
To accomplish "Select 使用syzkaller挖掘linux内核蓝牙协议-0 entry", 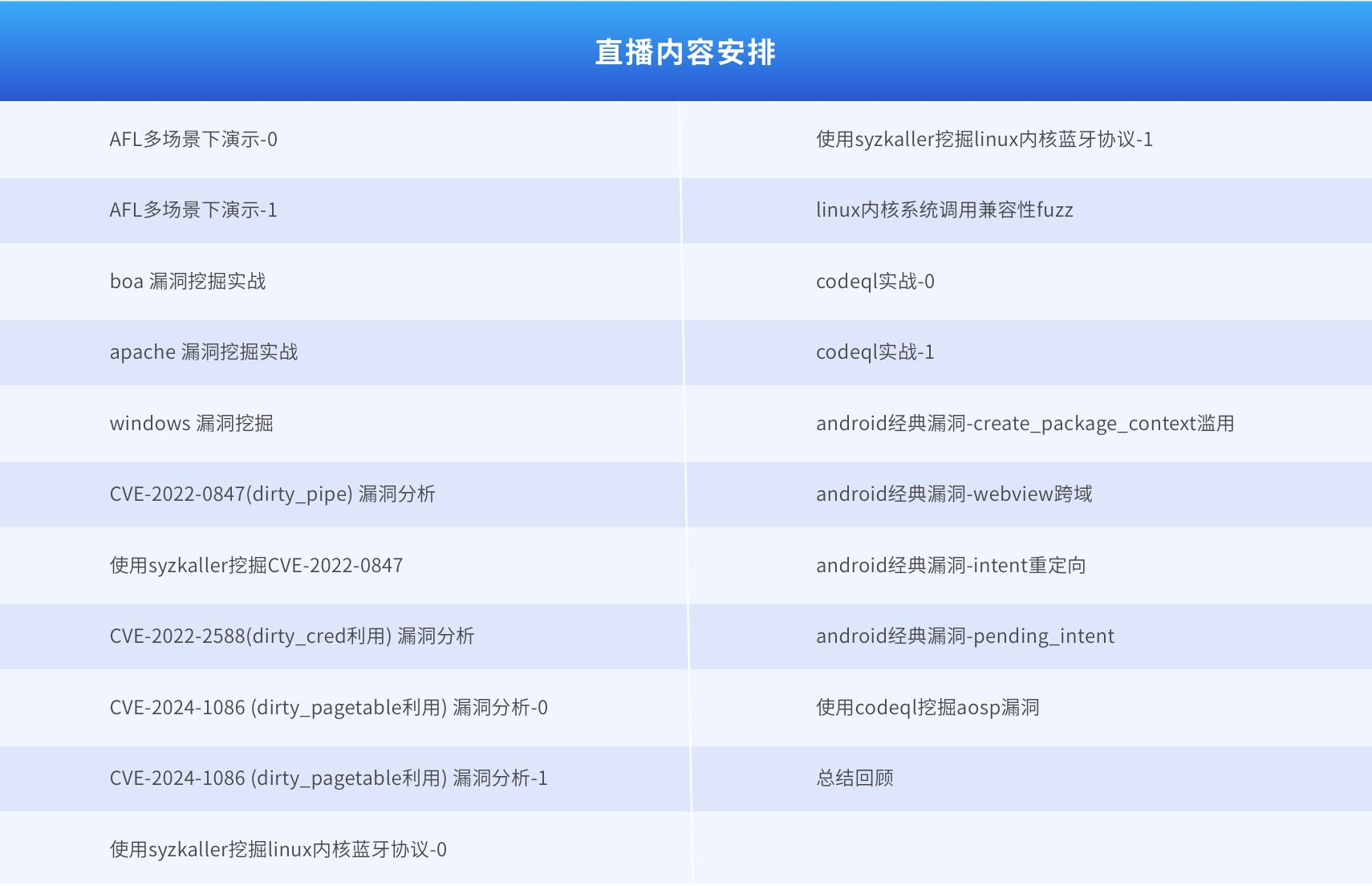I will click(278, 850).
